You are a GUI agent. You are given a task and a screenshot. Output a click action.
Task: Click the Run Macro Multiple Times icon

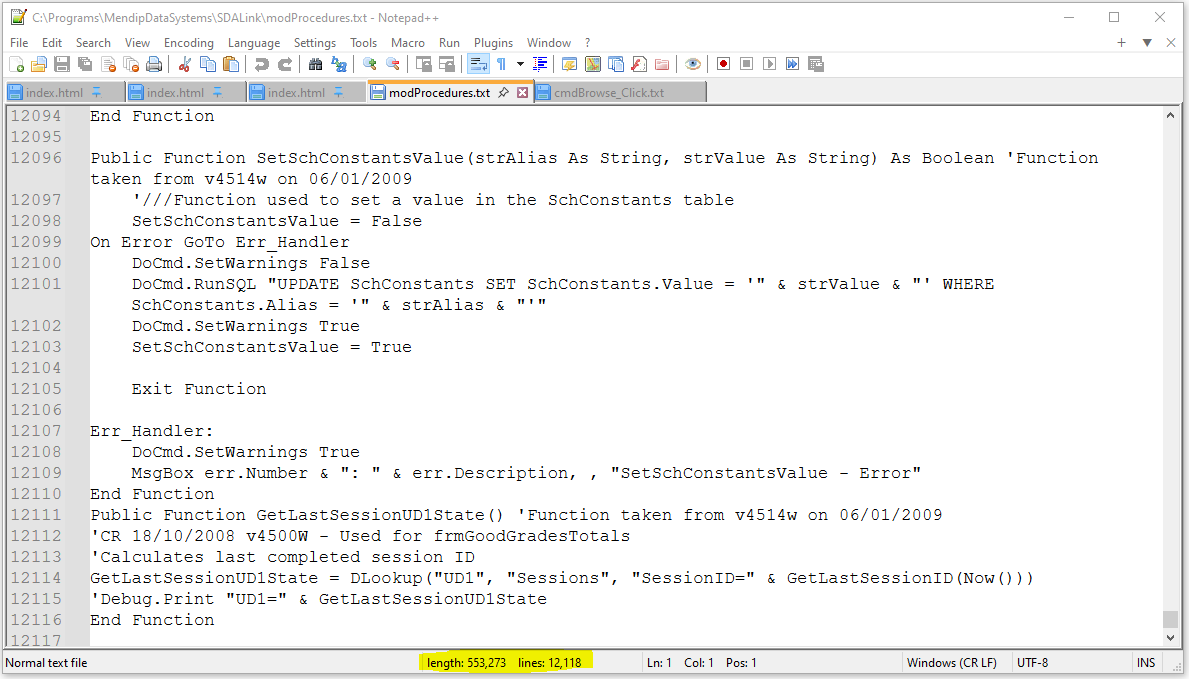(792, 64)
